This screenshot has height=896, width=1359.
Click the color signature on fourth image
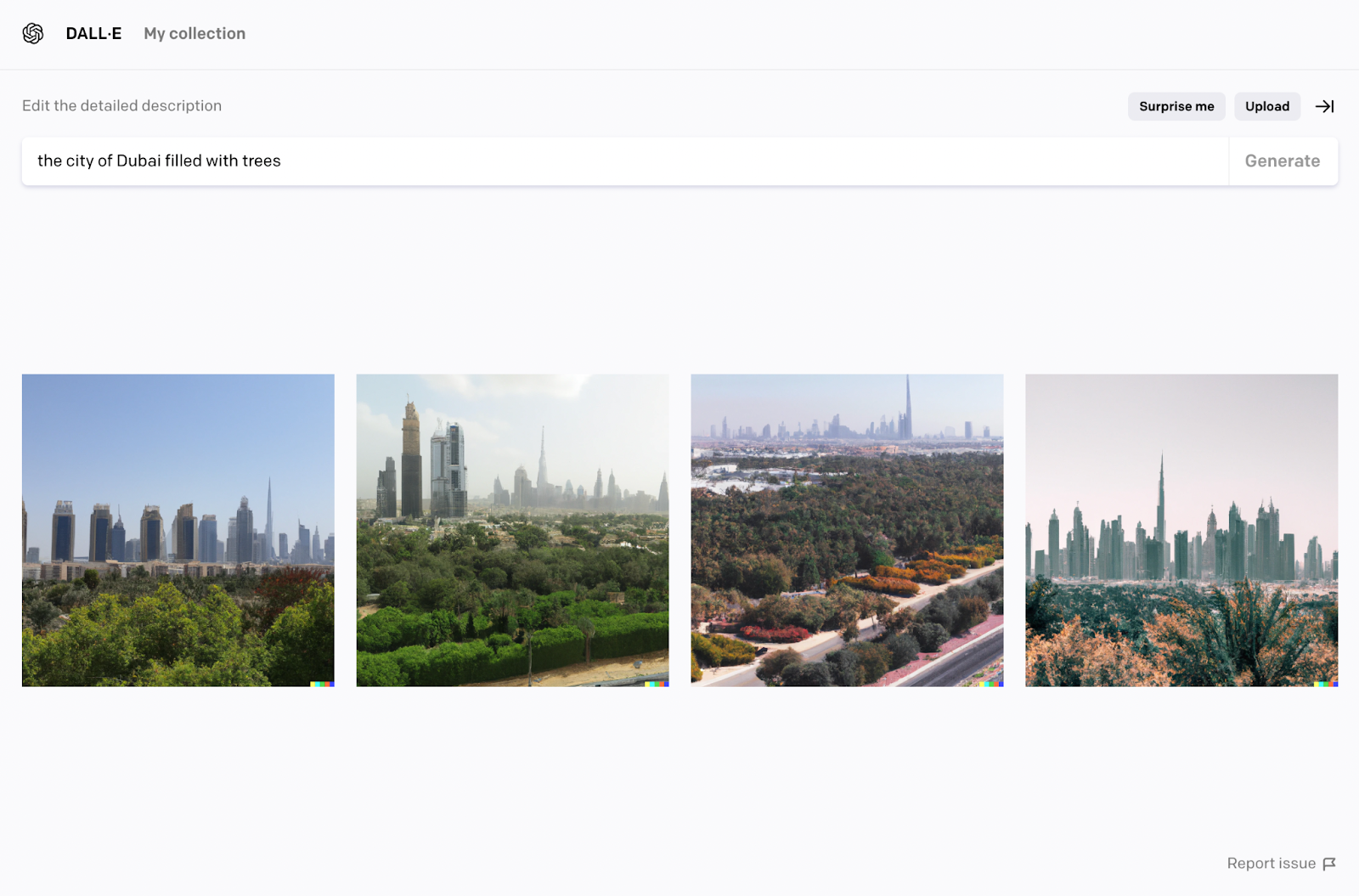tap(1326, 684)
